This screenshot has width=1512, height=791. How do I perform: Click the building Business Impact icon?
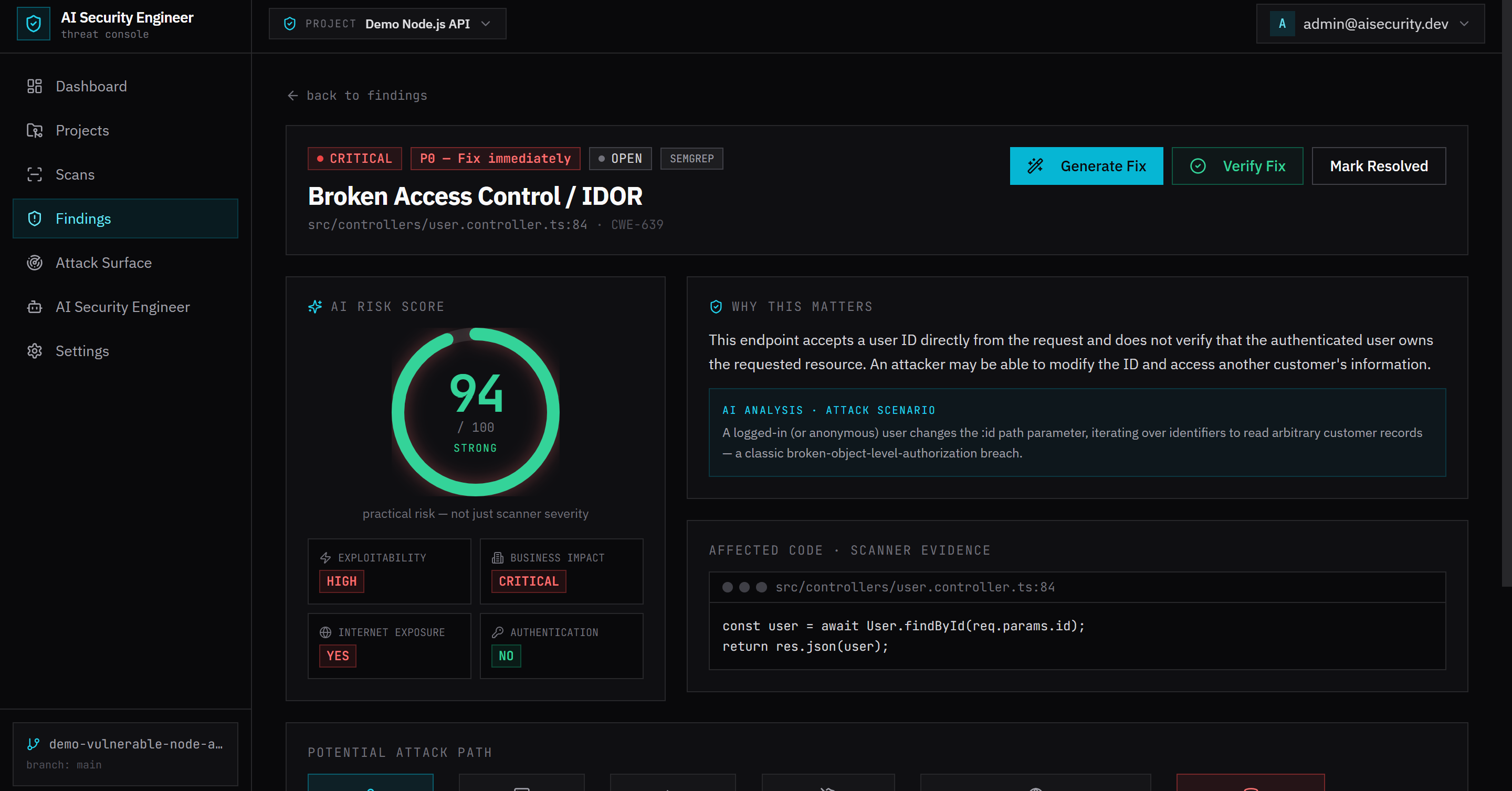498,557
